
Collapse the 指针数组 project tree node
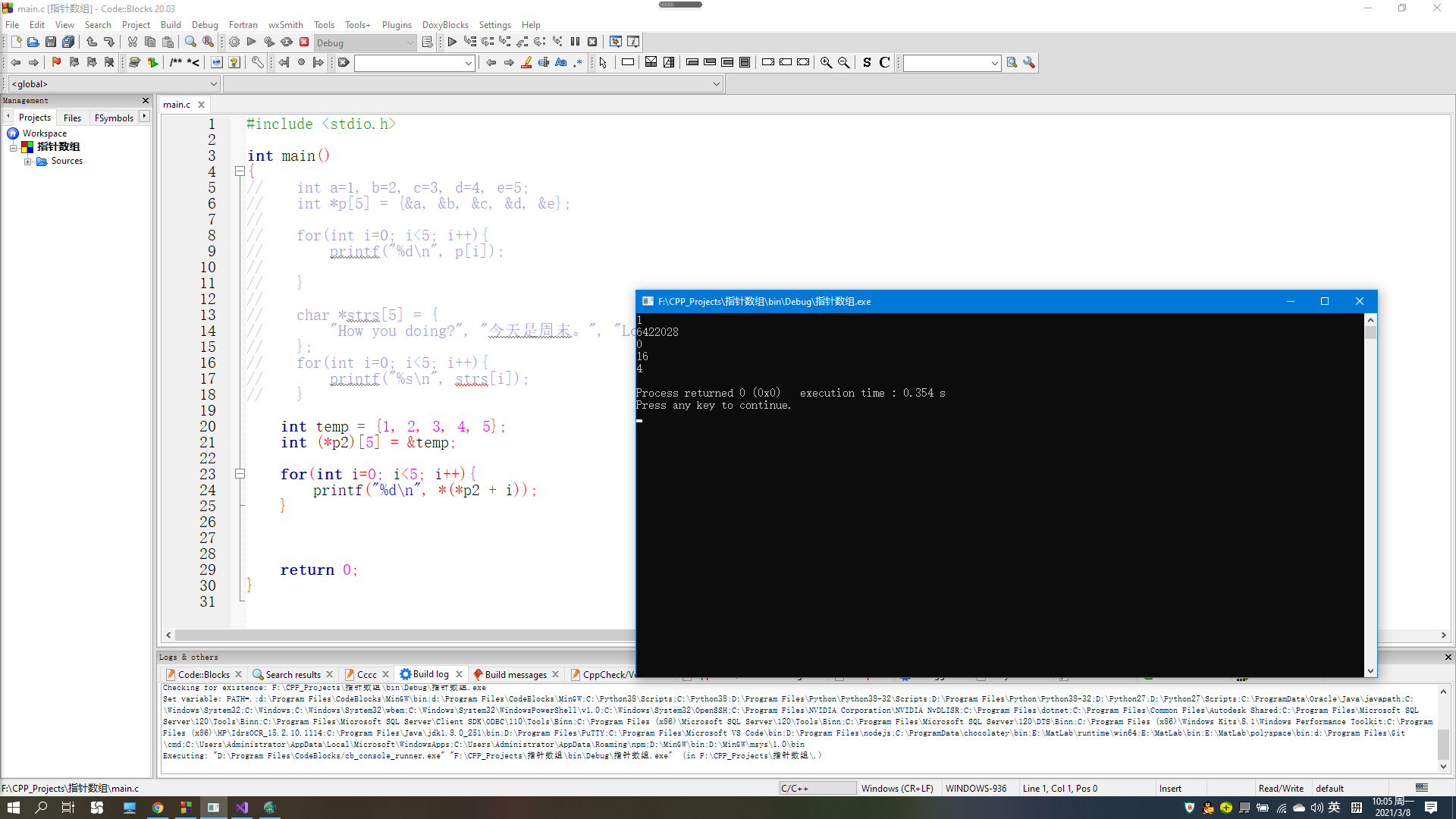coord(13,147)
